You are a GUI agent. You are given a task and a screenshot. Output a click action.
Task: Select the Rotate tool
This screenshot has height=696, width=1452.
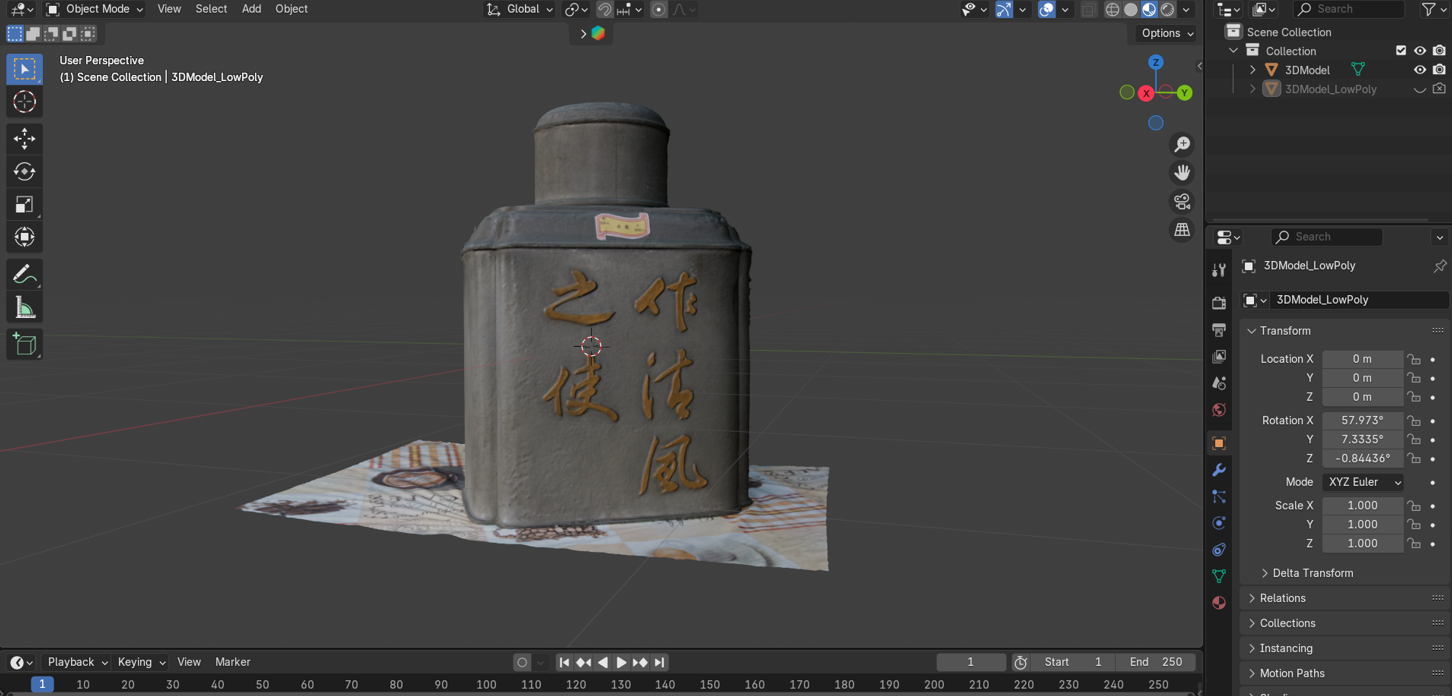tap(24, 171)
